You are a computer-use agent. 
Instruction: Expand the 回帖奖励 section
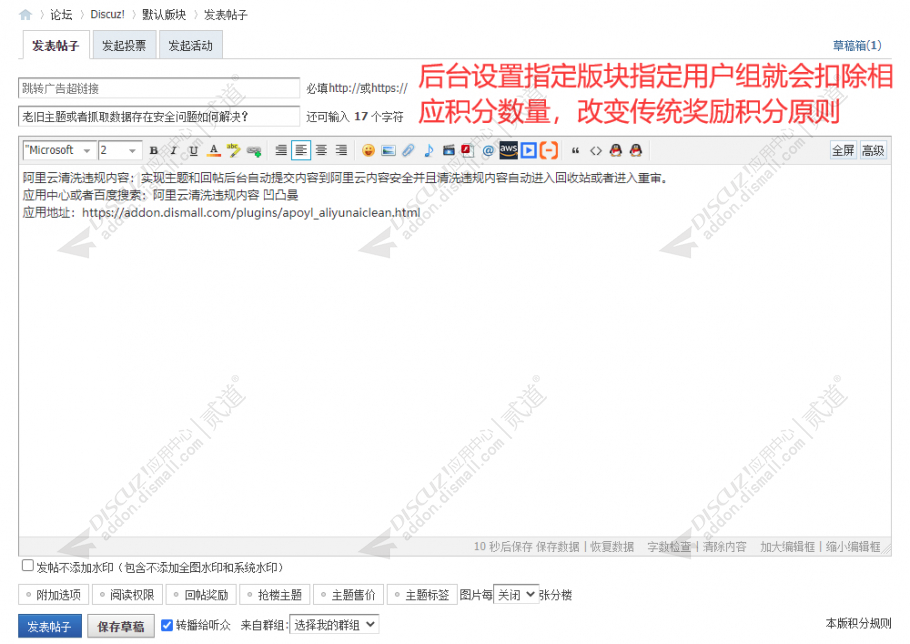coord(201,595)
